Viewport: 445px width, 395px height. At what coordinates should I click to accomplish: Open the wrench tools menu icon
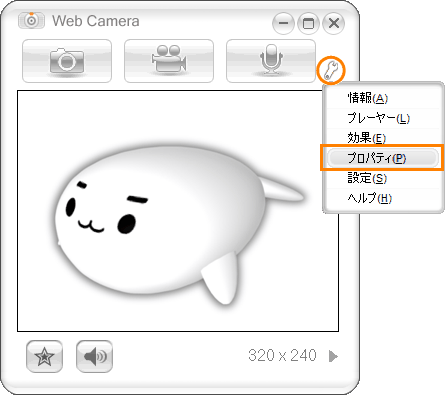[x=331, y=71]
